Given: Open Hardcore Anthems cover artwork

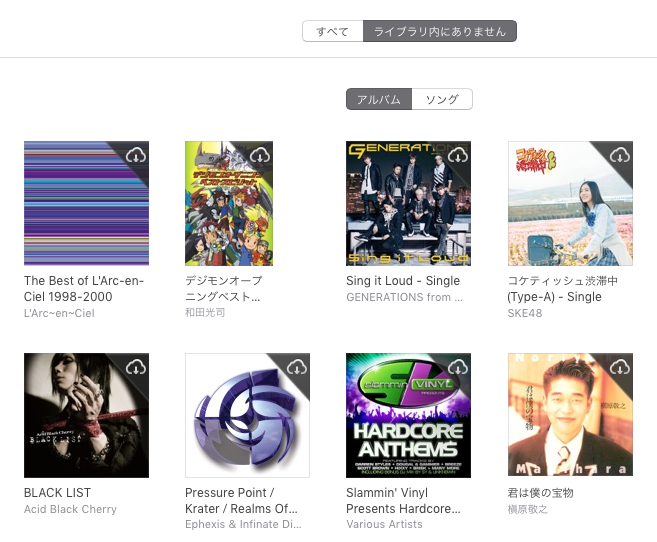Looking at the screenshot, I should 409,416.
